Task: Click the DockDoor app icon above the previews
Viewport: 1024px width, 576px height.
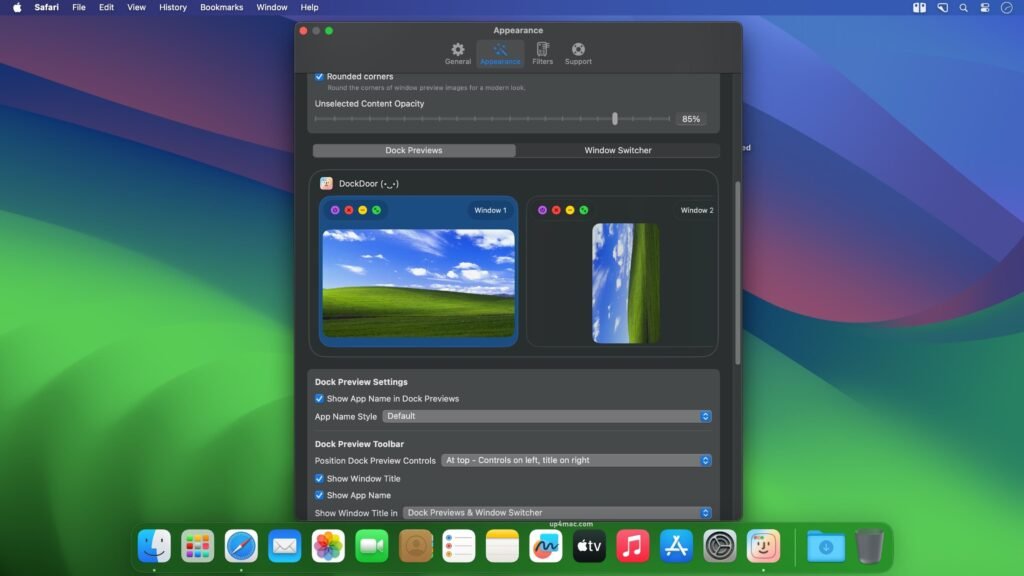Action: [x=325, y=183]
